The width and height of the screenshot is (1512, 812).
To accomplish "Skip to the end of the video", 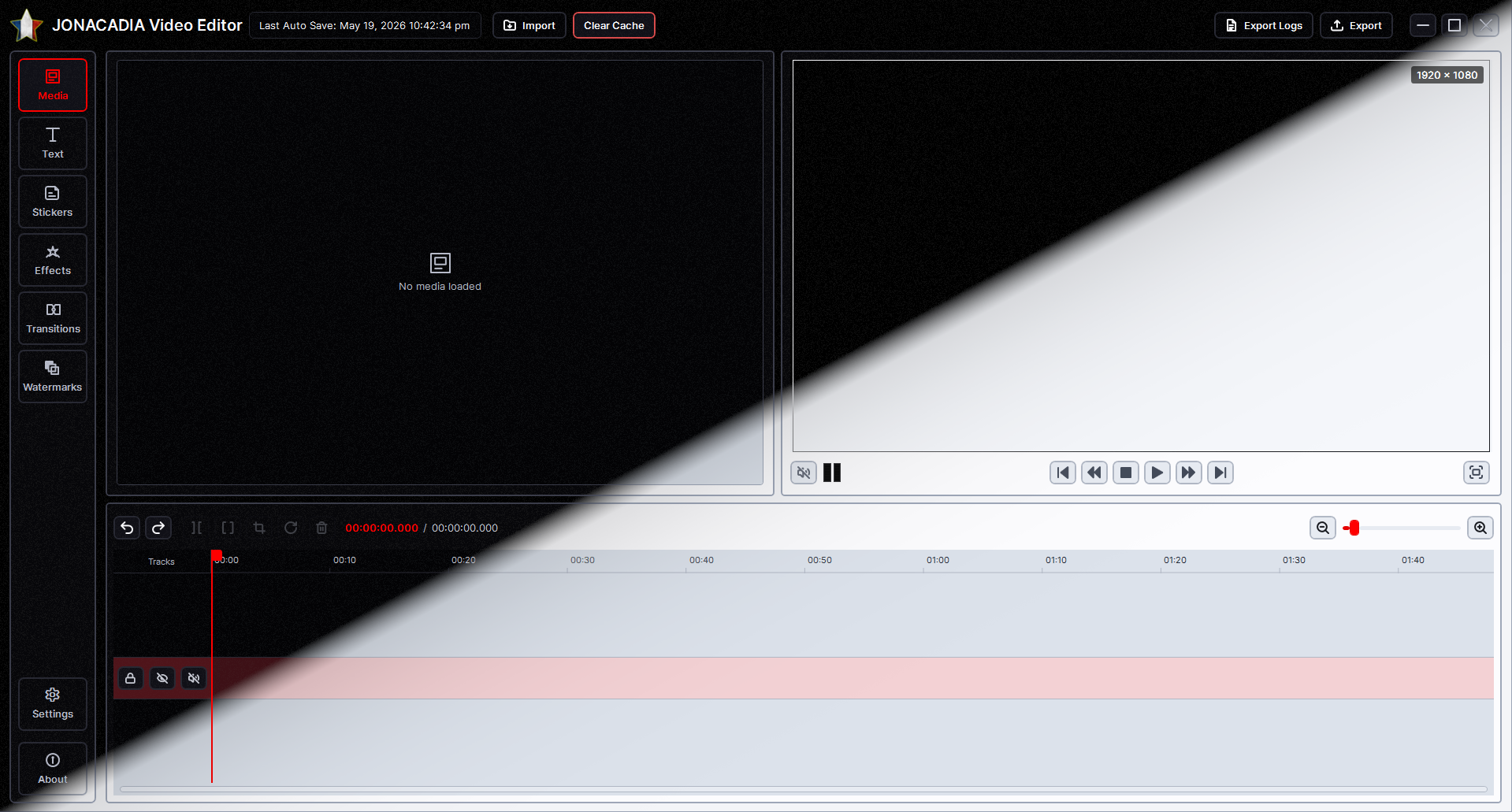I will [1220, 473].
